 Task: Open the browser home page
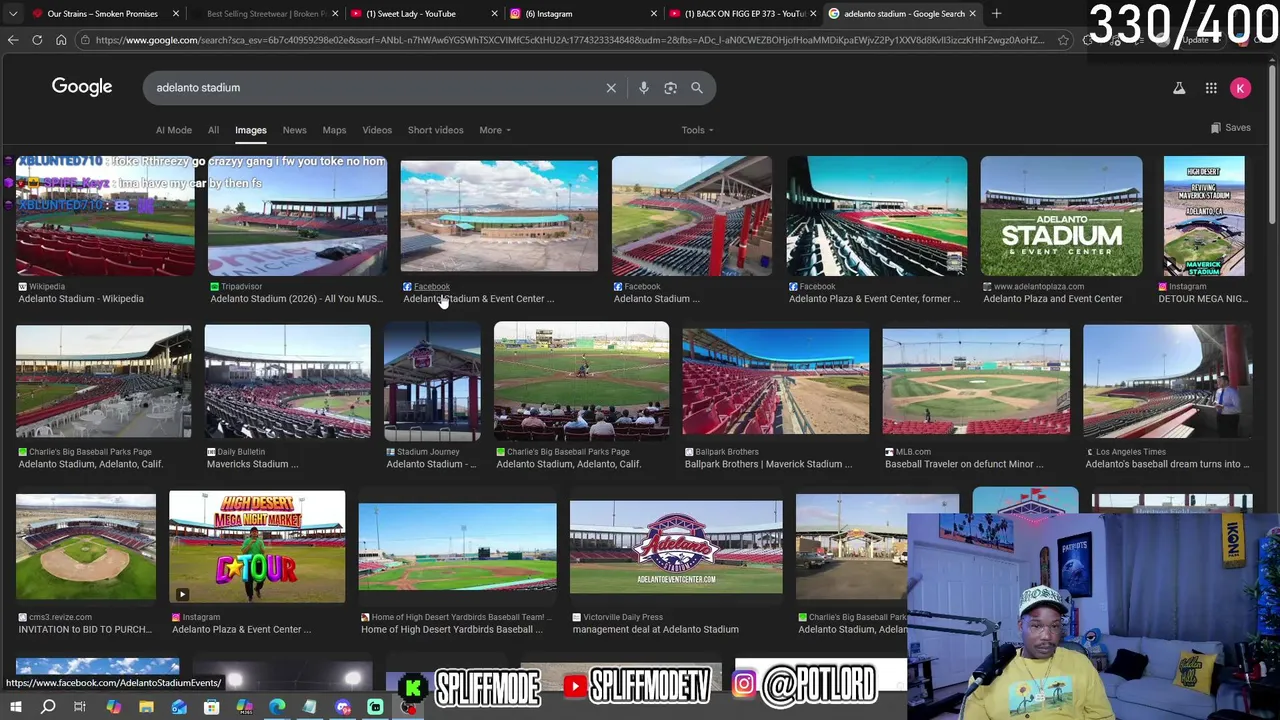61,40
